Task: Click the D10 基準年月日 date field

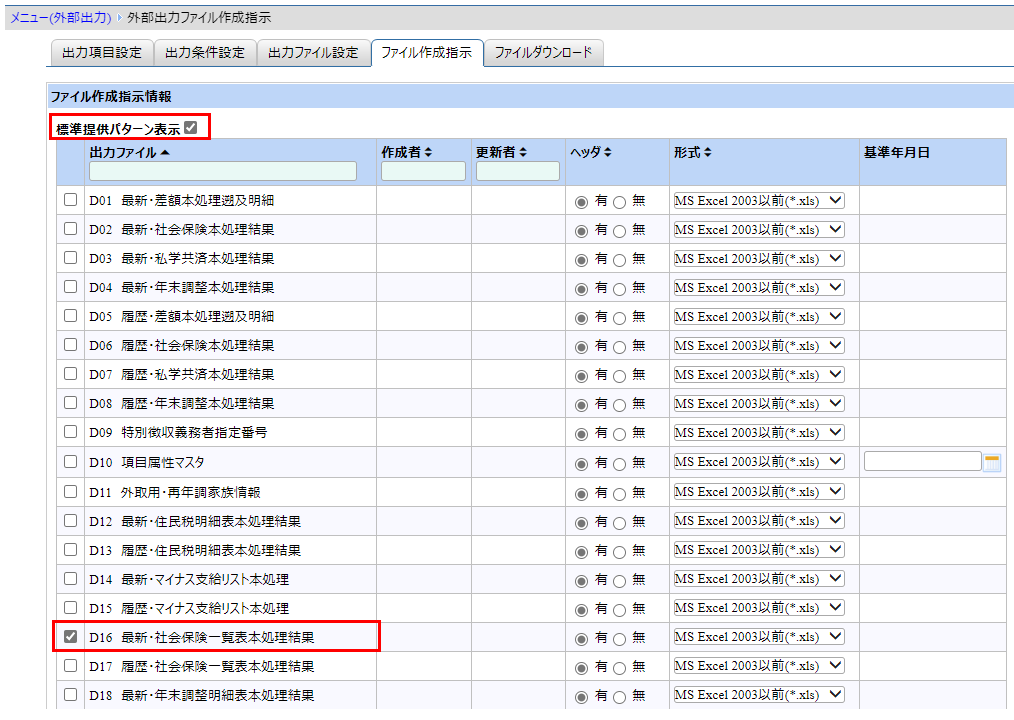Action: (x=923, y=461)
